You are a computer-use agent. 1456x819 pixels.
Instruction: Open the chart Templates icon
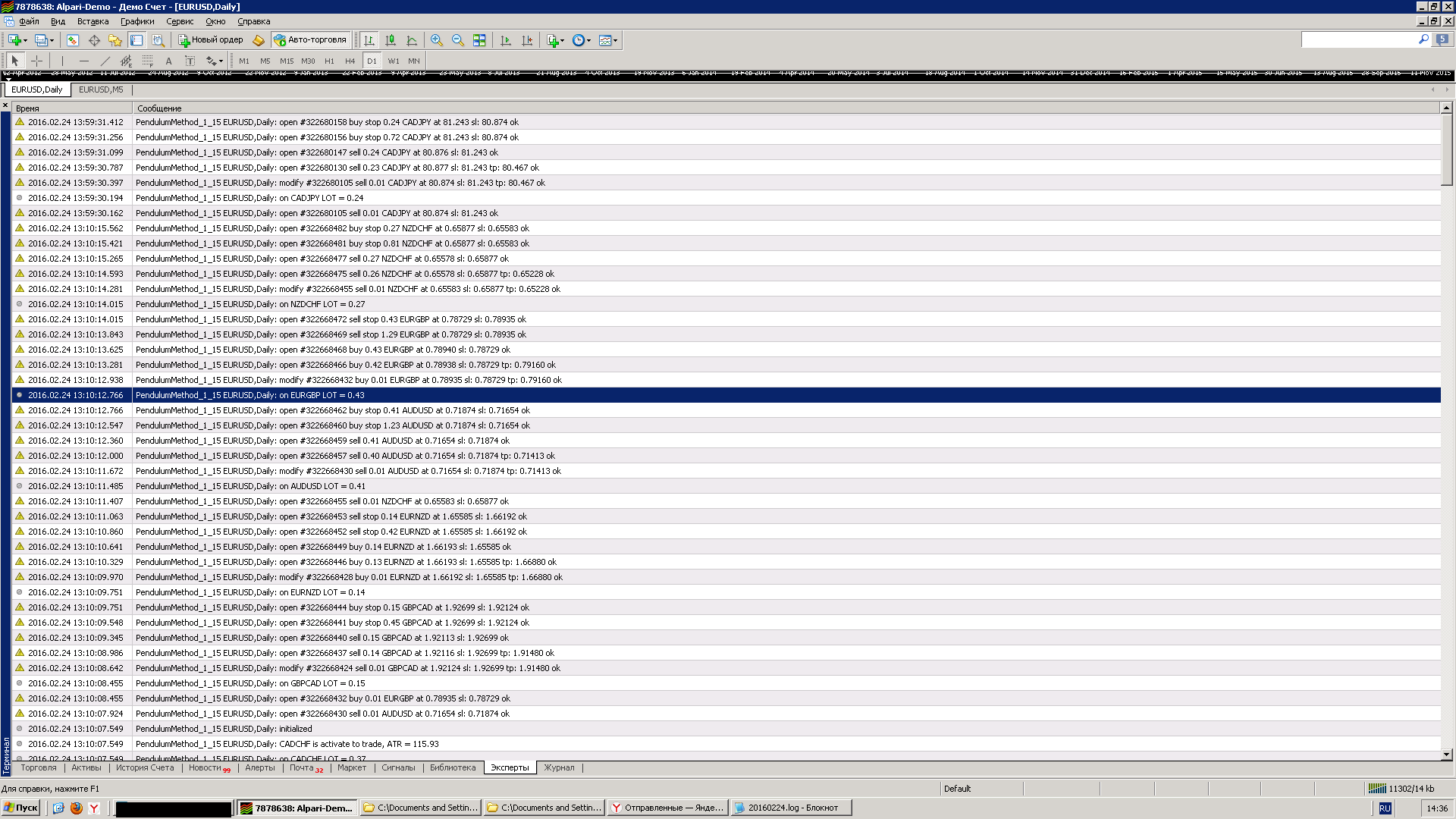[605, 40]
